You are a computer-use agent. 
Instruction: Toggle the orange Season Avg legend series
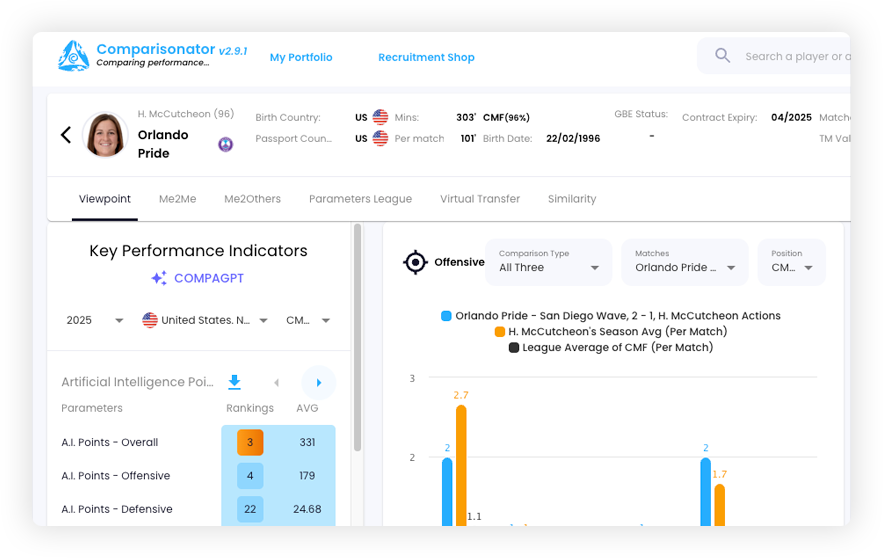tap(611, 332)
